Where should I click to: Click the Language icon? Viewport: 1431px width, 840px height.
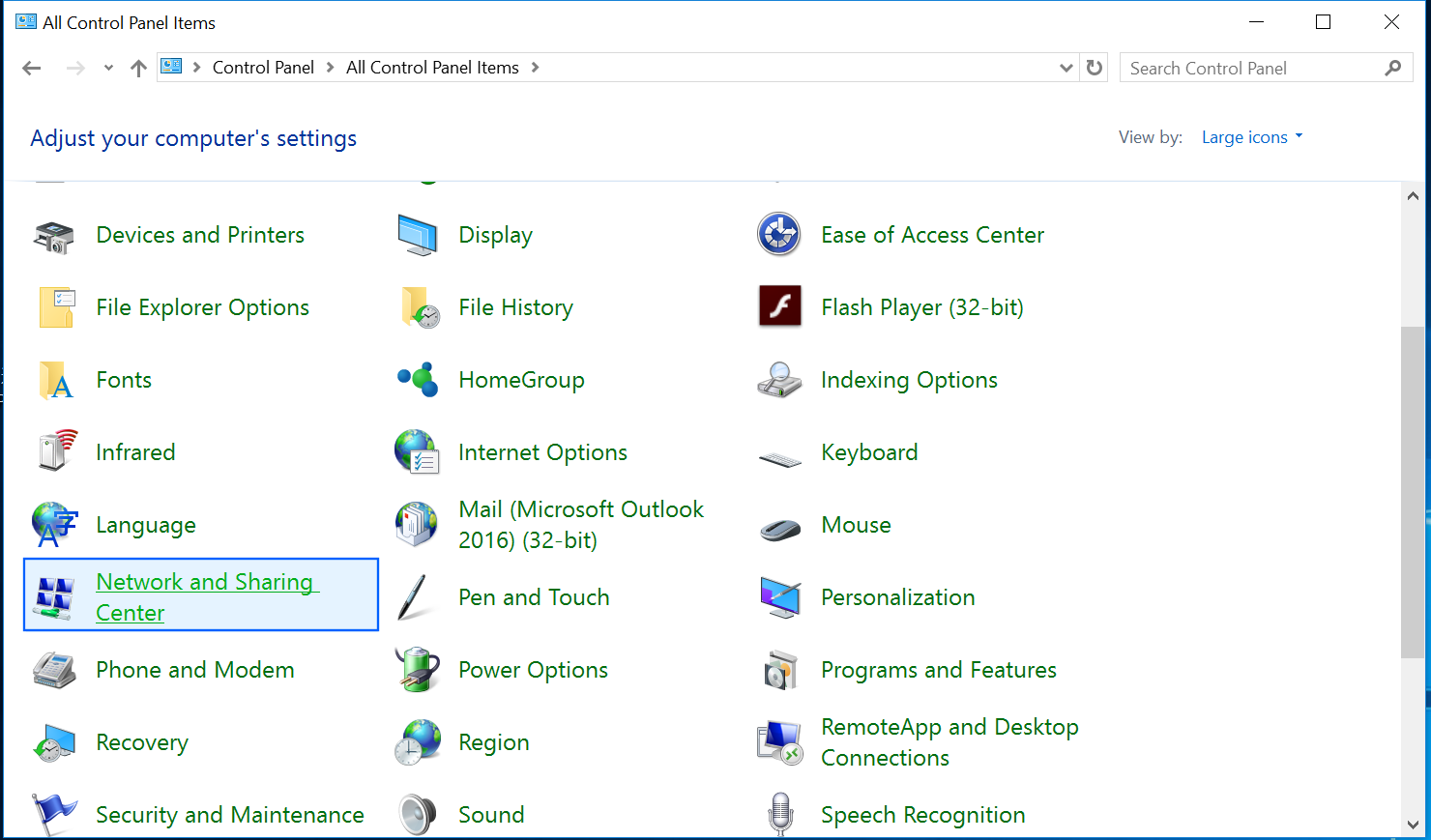(54, 525)
